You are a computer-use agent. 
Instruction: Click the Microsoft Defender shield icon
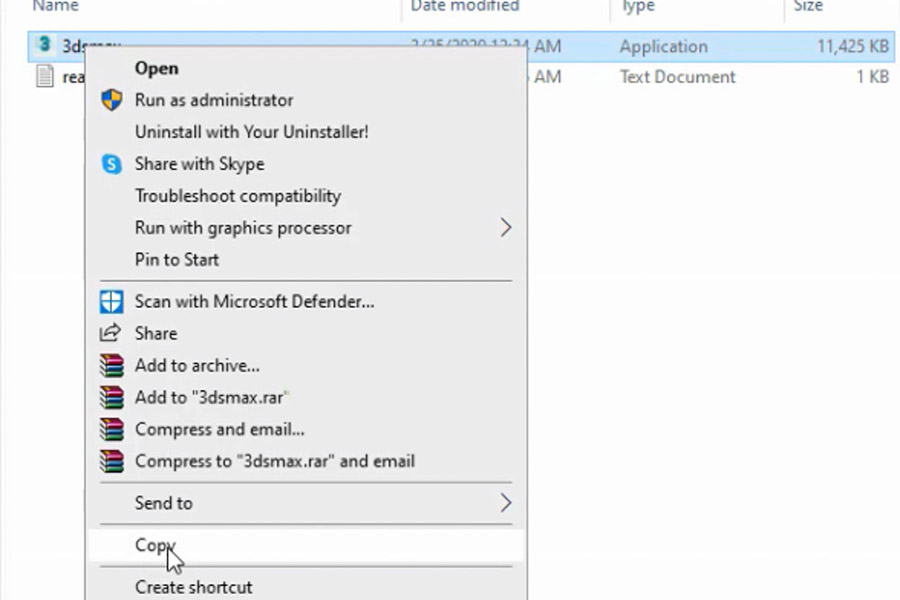point(111,301)
